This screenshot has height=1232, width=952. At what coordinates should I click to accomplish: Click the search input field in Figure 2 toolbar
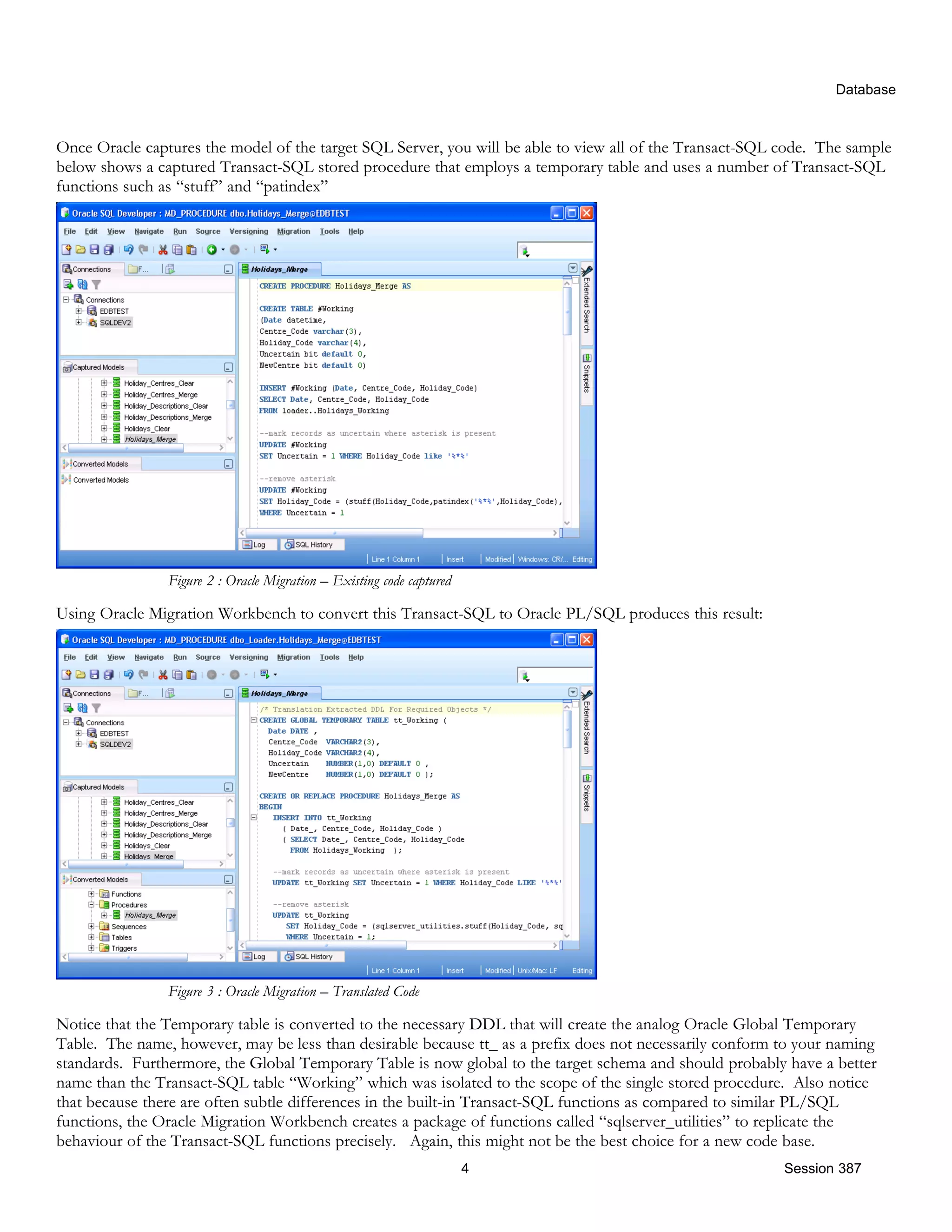click(561, 251)
